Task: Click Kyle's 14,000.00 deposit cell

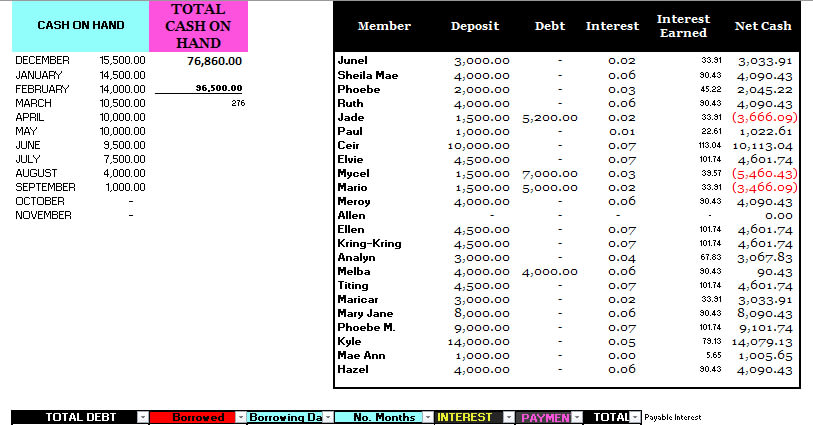Action: (479, 342)
